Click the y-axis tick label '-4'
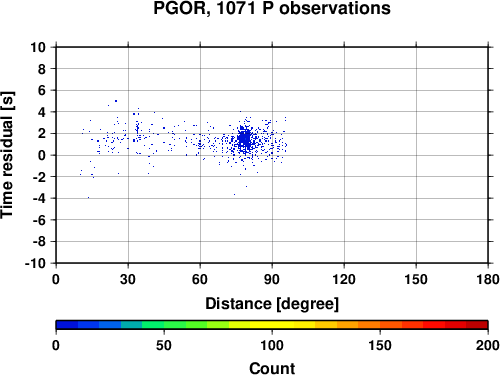Viewport: 500px width, 375px height. (x=39, y=198)
